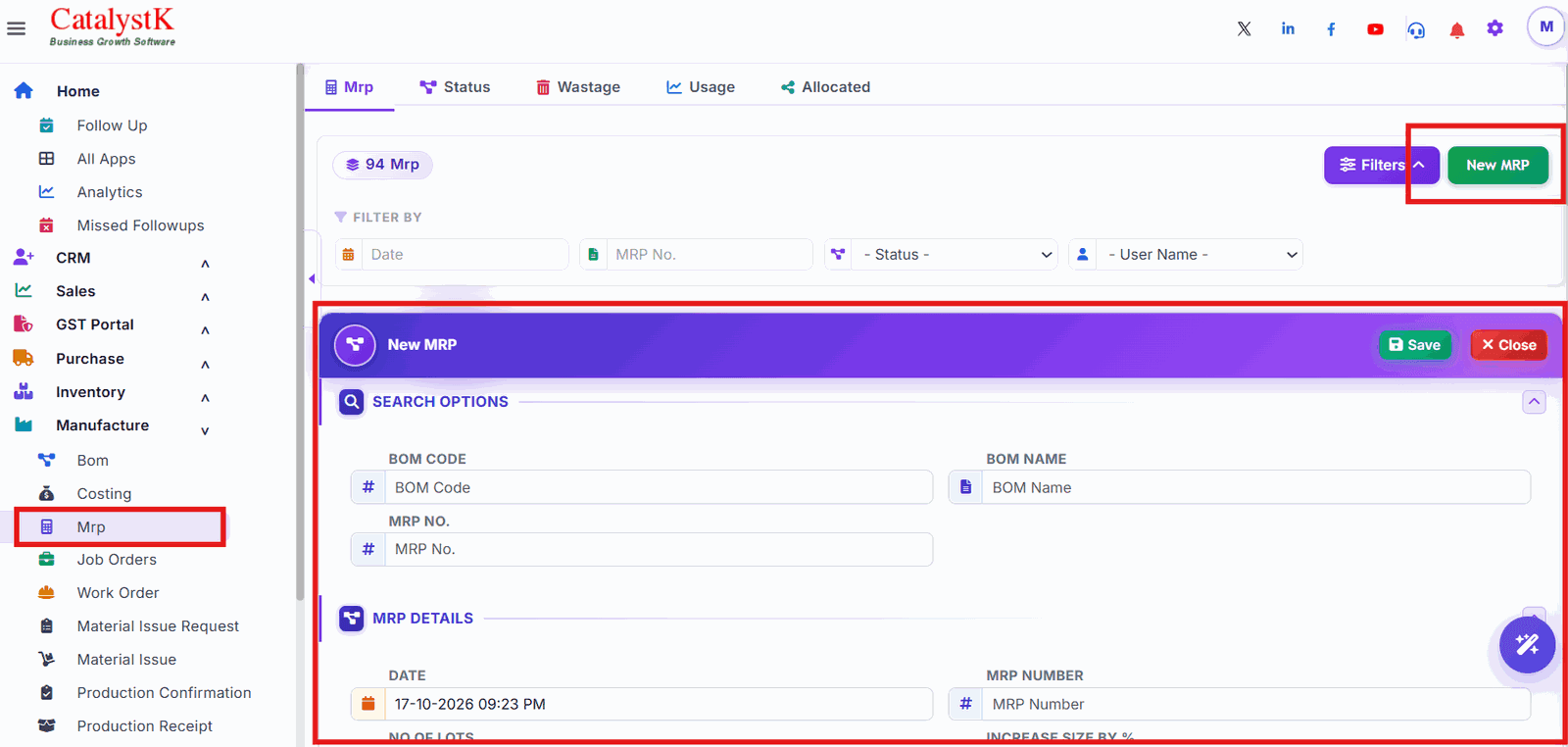View notifications via the bell icon

[x=1457, y=29]
